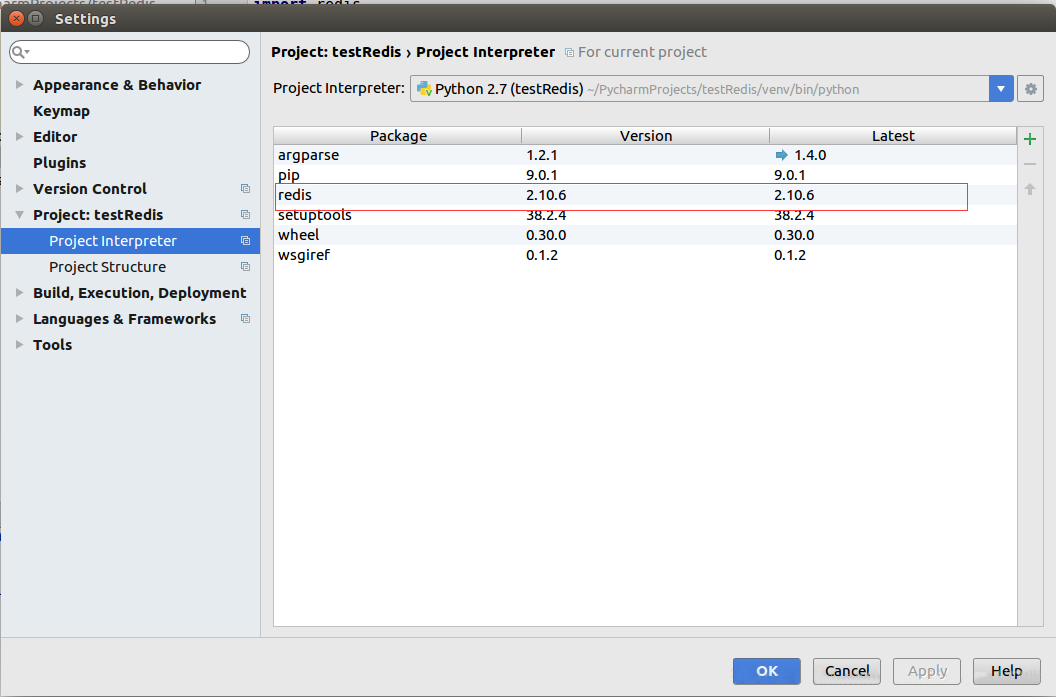Collapse the Project: testRedis arrow

(x=20, y=215)
